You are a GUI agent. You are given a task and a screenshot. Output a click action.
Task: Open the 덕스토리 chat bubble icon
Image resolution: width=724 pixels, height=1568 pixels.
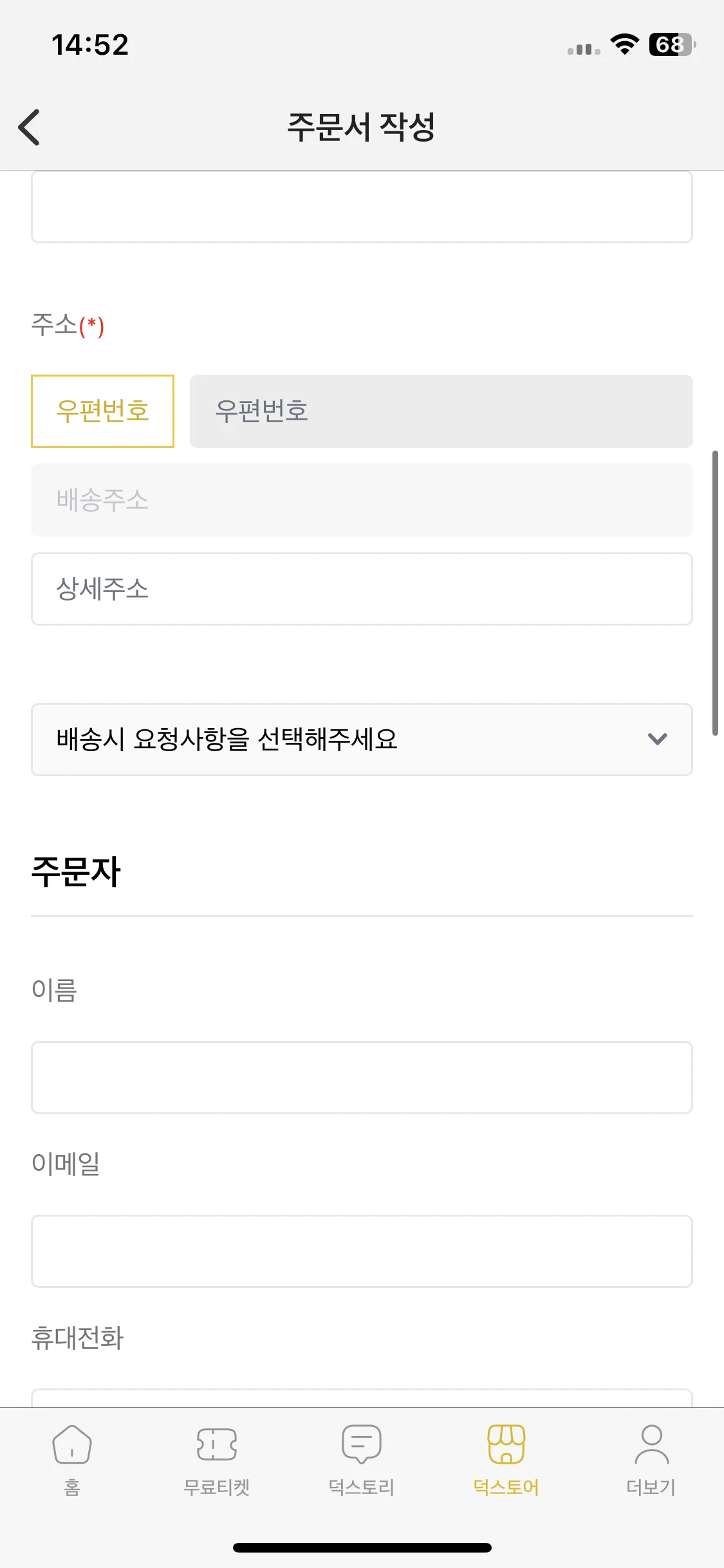(x=362, y=1444)
